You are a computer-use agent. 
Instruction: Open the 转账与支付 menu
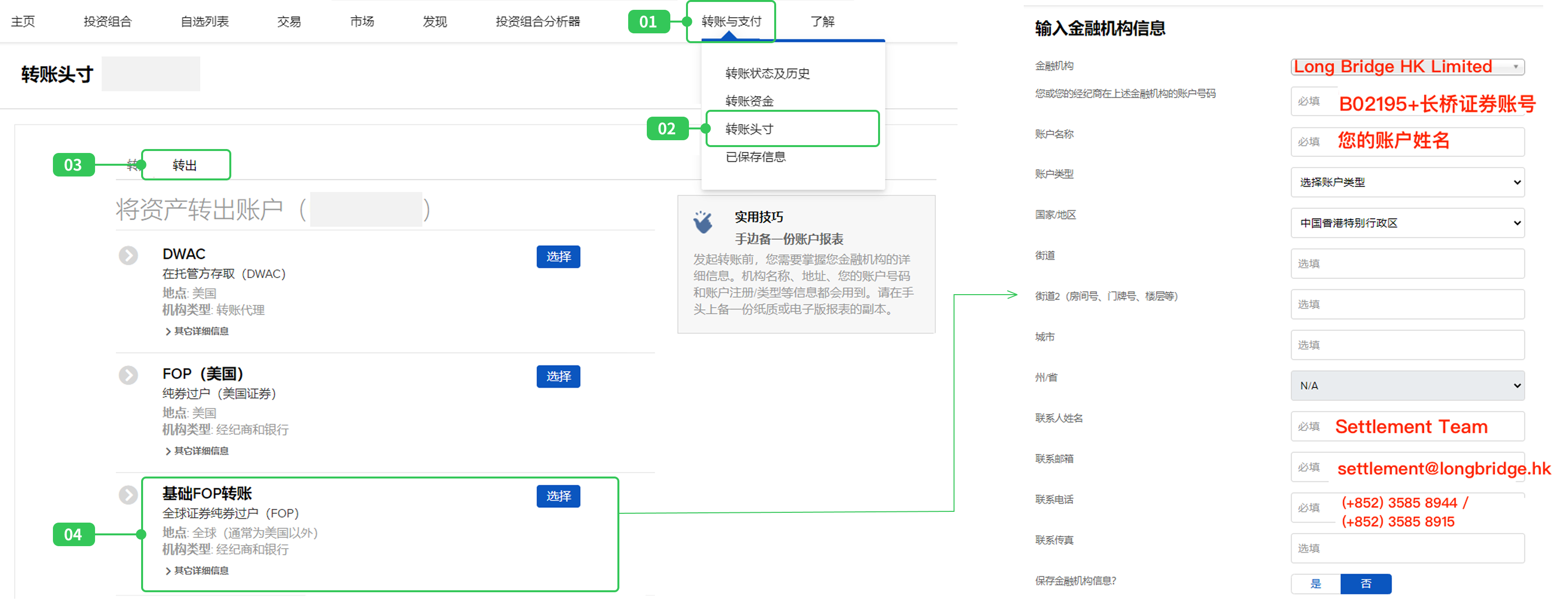coord(731,22)
